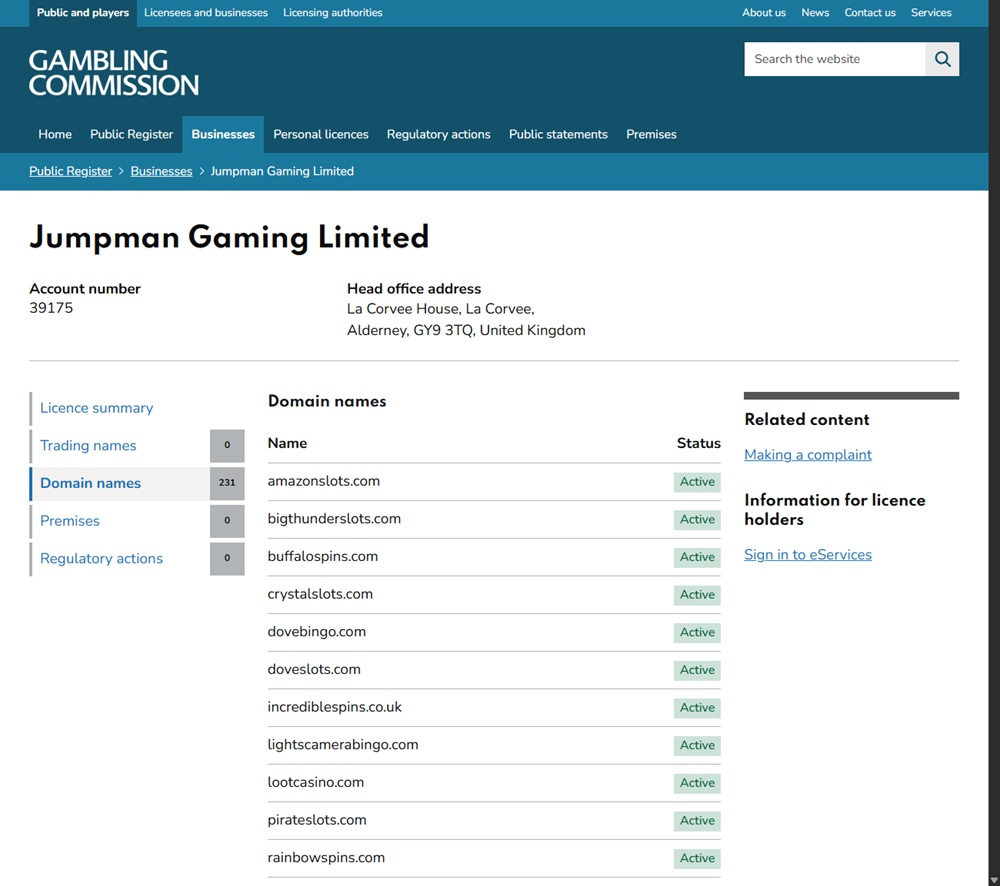Open Public statements navigation item

558,134
